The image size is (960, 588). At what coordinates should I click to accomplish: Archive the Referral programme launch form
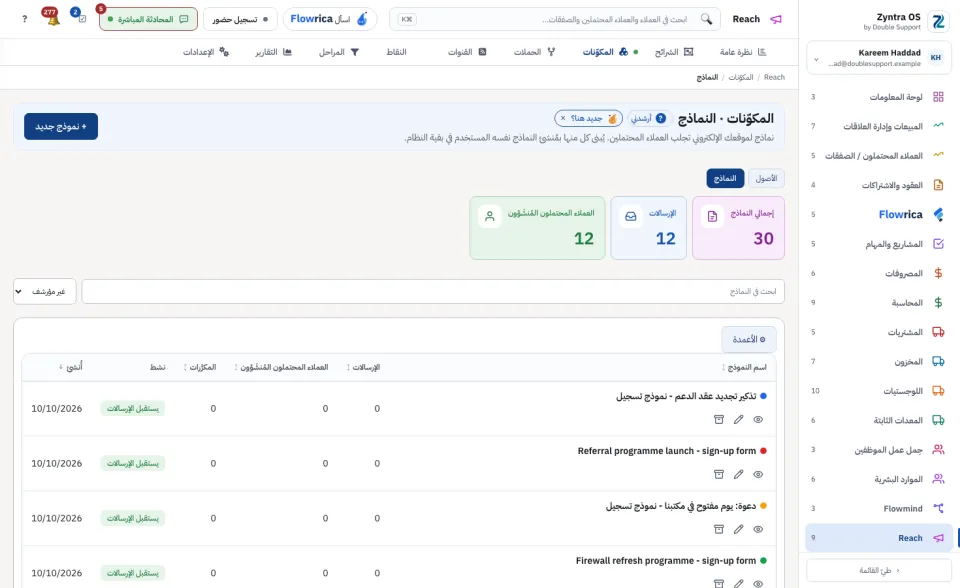719,474
